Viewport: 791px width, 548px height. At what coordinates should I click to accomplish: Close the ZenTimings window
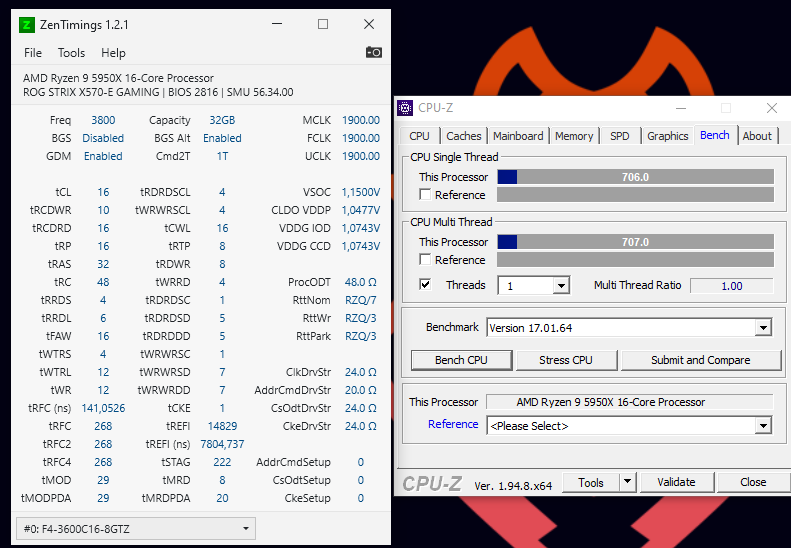pyautogui.click(x=369, y=24)
